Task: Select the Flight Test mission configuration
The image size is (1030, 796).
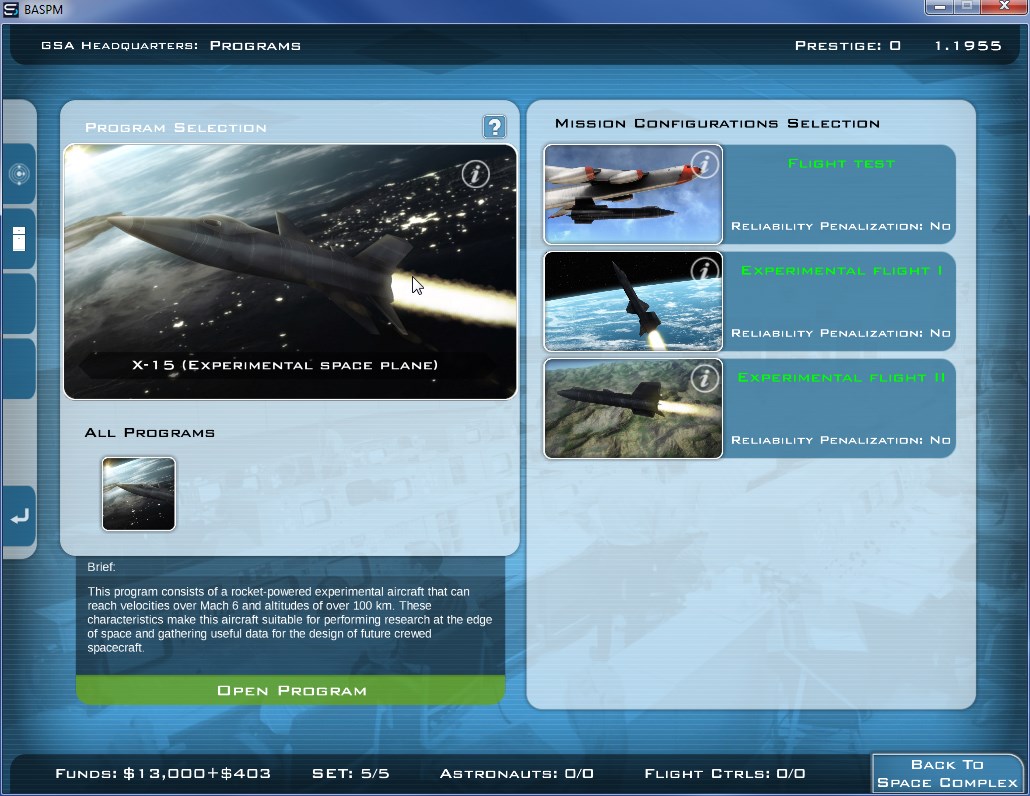Action: pyautogui.click(x=750, y=194)
